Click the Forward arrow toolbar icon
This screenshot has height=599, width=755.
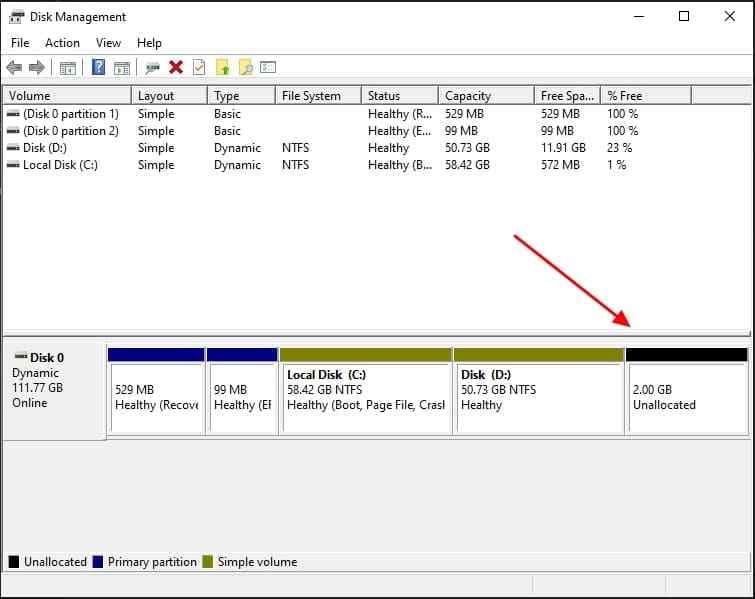tap(37, 67)
